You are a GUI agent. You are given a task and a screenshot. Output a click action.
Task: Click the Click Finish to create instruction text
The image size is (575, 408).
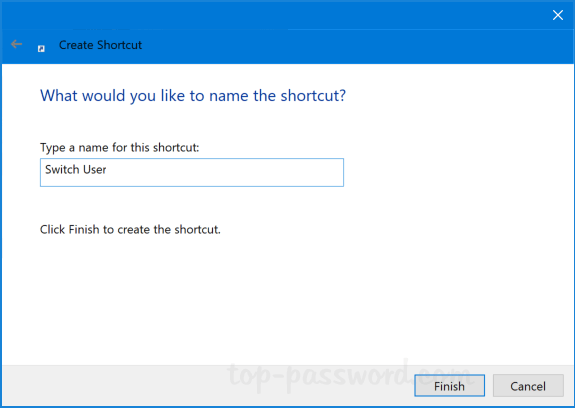[x=130, y=229]
